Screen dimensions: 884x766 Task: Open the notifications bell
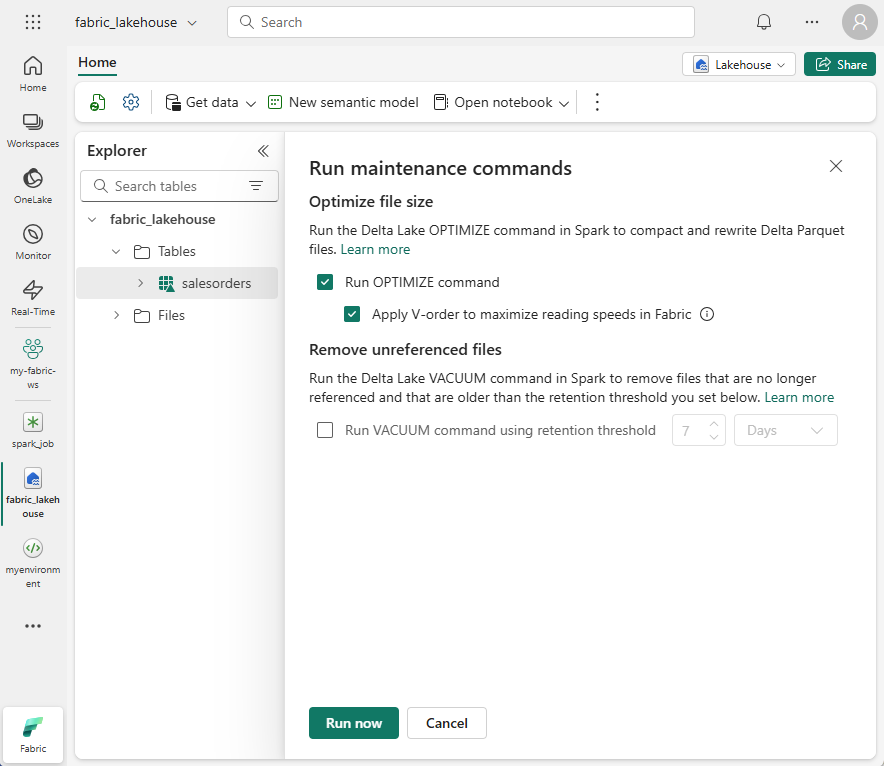click(x=763, y=22)
